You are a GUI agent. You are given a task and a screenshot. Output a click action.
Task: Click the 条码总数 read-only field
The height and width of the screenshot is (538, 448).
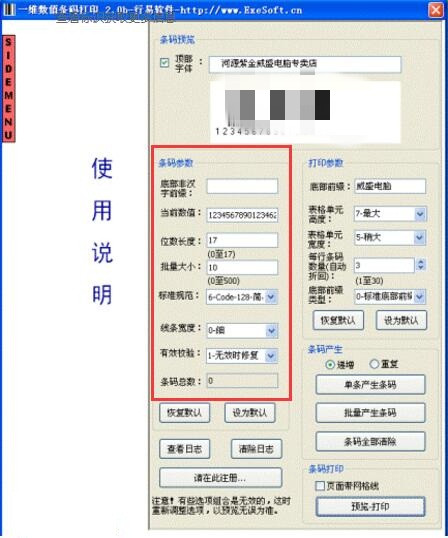click(x=242, y=381)
